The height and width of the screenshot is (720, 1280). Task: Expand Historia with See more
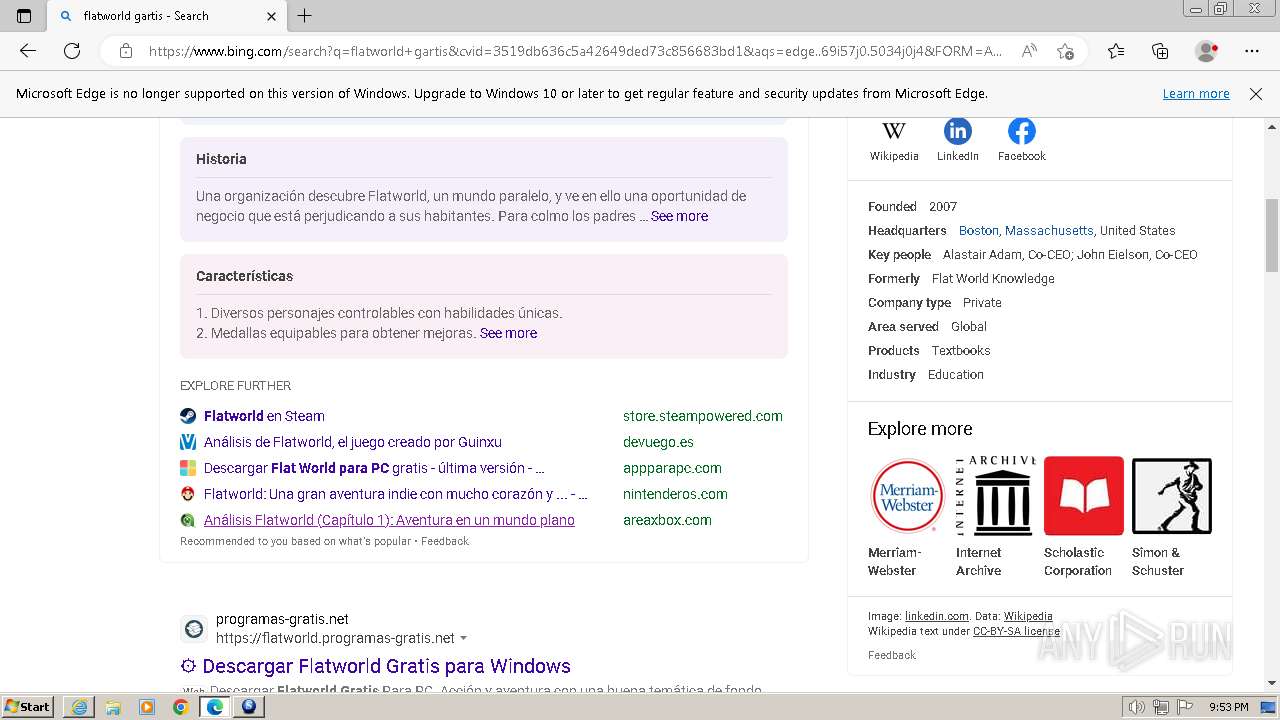(x=679, y=216)
